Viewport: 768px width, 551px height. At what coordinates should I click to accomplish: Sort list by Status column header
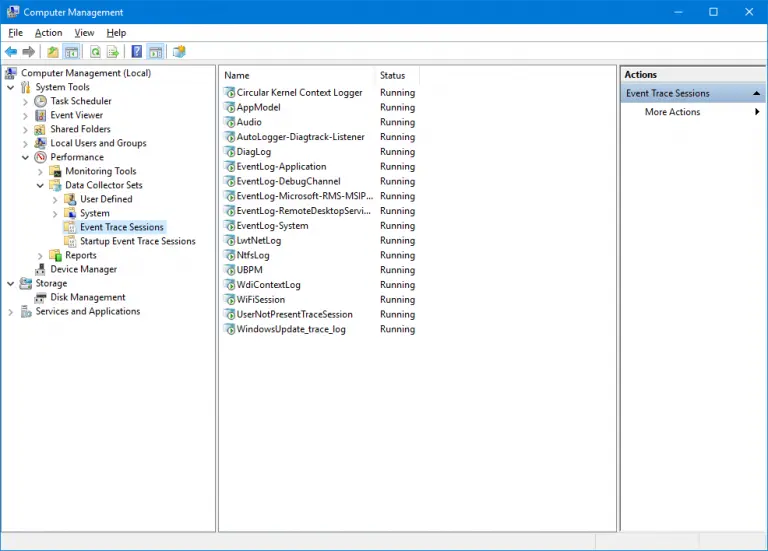(x=393, y=75)
